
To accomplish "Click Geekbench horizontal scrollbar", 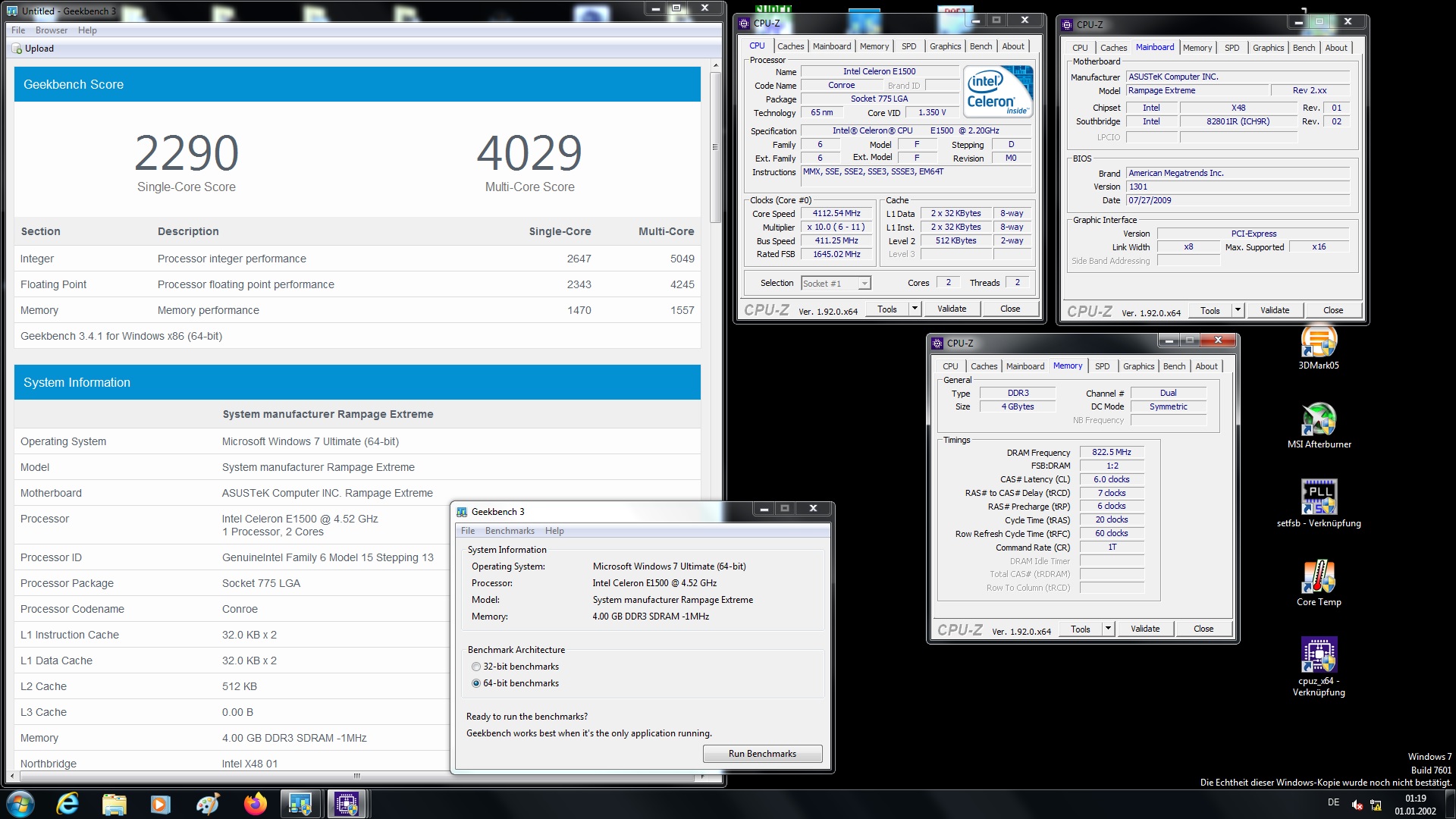I will (x=356, y=776).
